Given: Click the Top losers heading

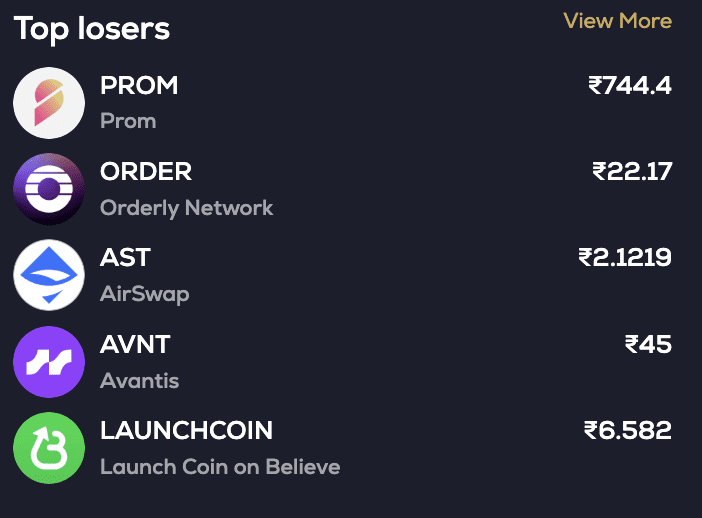Looking at the screenshot, I should coord(92,29).
